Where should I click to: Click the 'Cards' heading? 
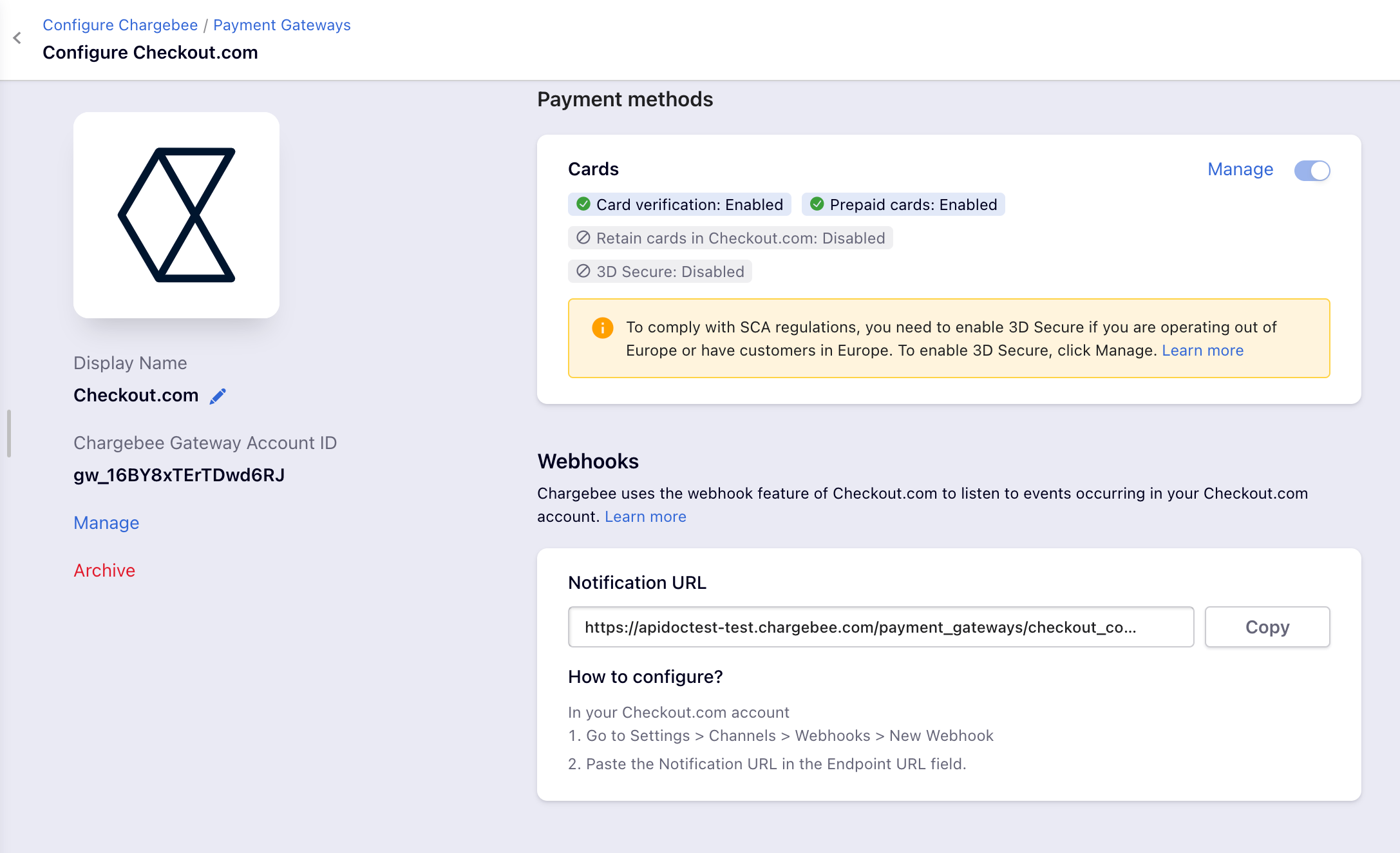click(593, 169)
